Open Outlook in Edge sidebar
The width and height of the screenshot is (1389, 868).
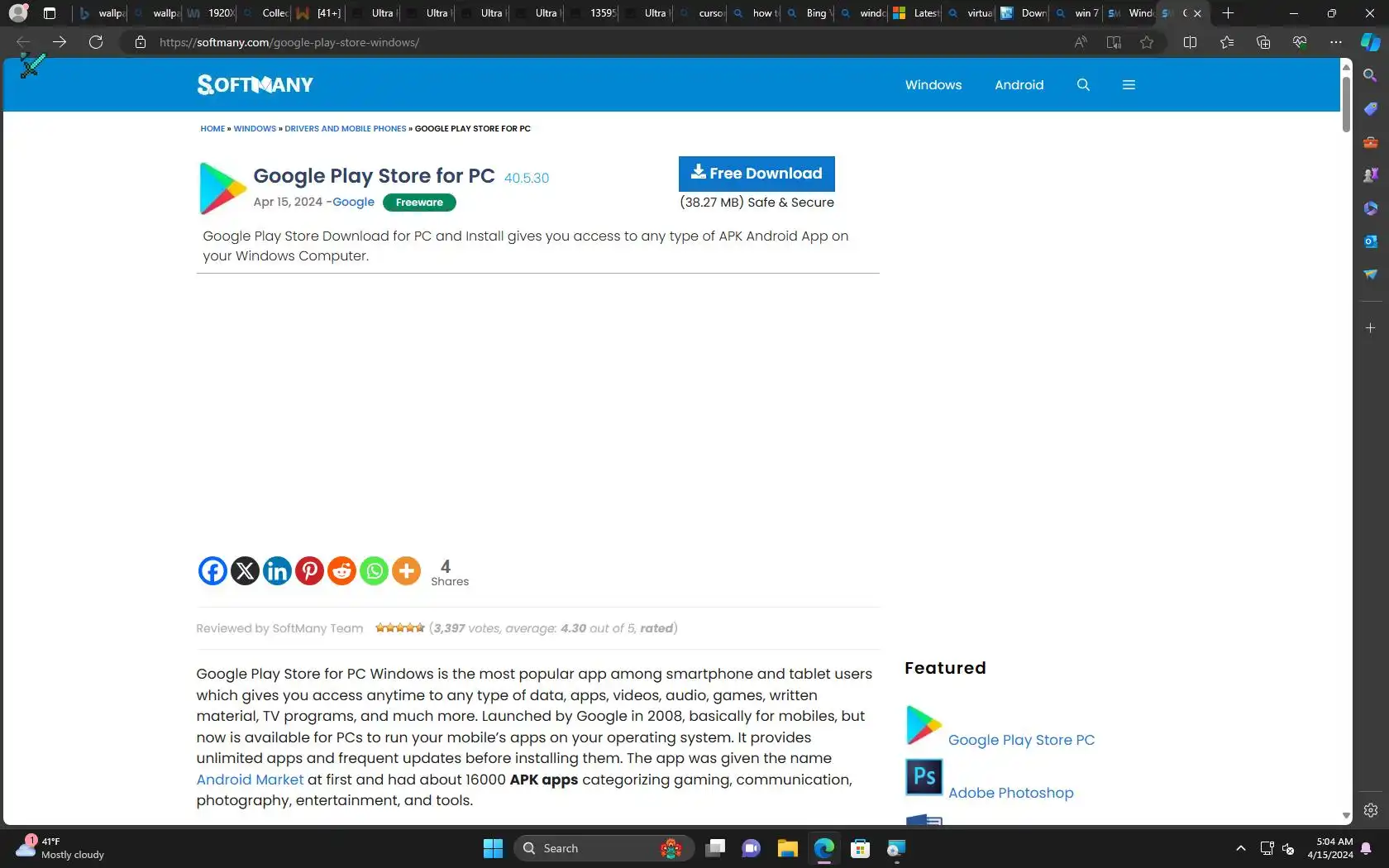tap(1370, 241)
